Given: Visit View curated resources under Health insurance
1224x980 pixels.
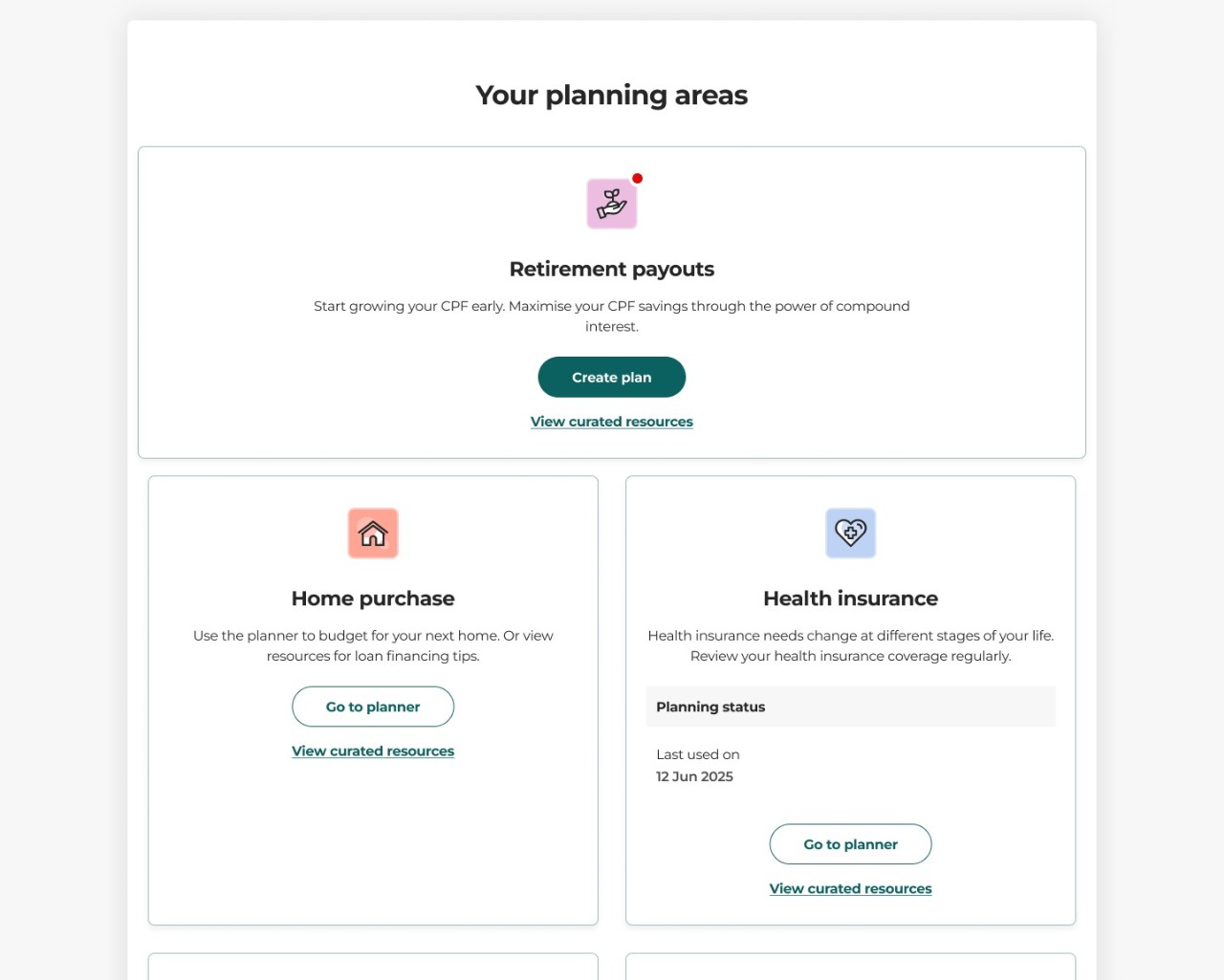Looking at the screenshot, I should 851,889.
